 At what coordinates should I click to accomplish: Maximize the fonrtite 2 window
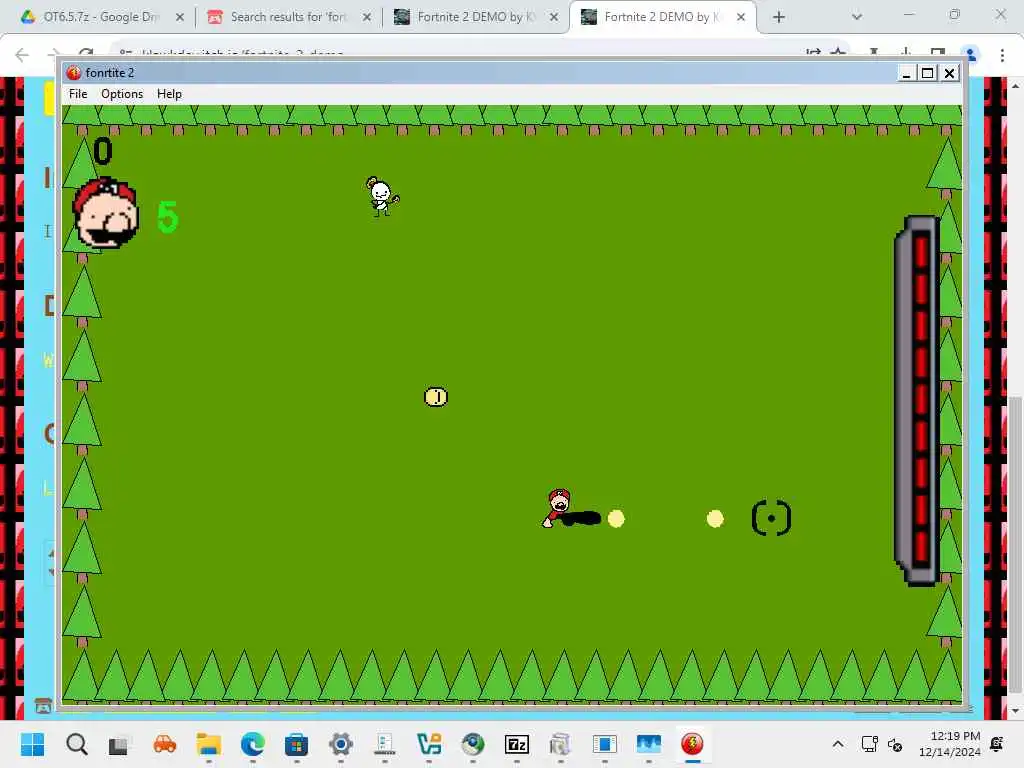927,73
